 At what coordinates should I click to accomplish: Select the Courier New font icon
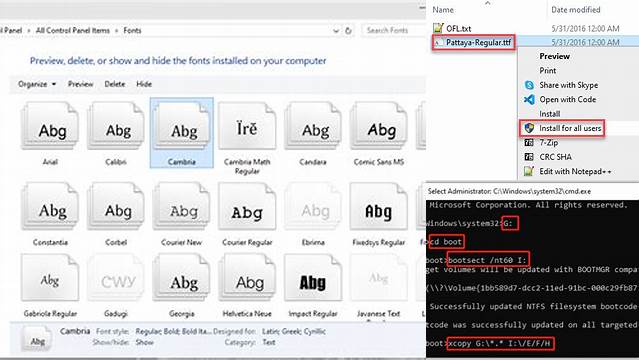(x=182, y=206)
